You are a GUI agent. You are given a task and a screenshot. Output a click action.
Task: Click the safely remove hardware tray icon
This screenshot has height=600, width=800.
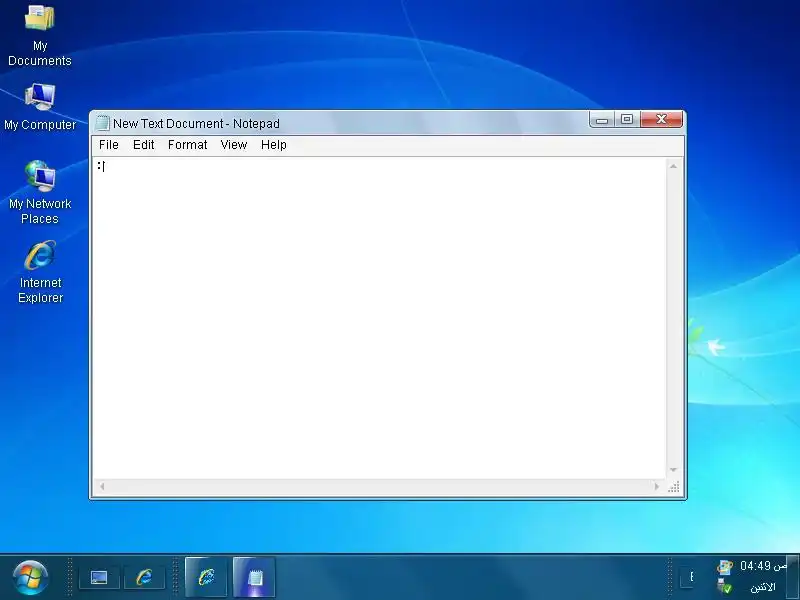pyautogui.click(x=724, y=586)
